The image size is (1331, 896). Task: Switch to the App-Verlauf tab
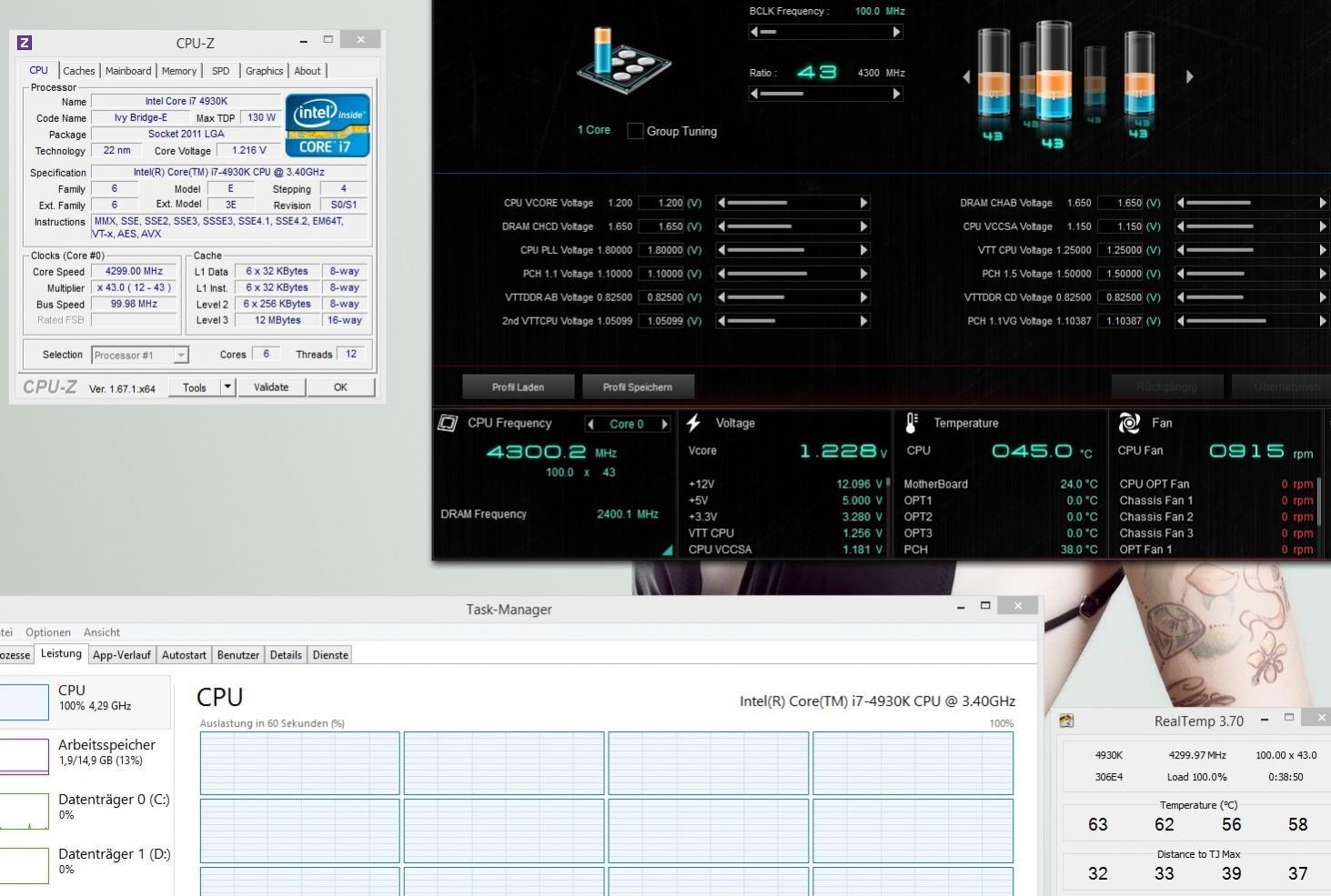[x=122, y=655]
